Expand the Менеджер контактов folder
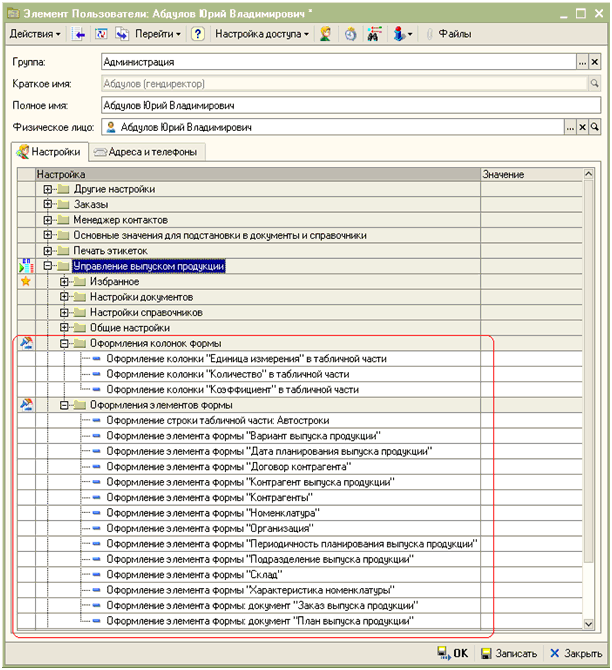 (x=48, y=220)
